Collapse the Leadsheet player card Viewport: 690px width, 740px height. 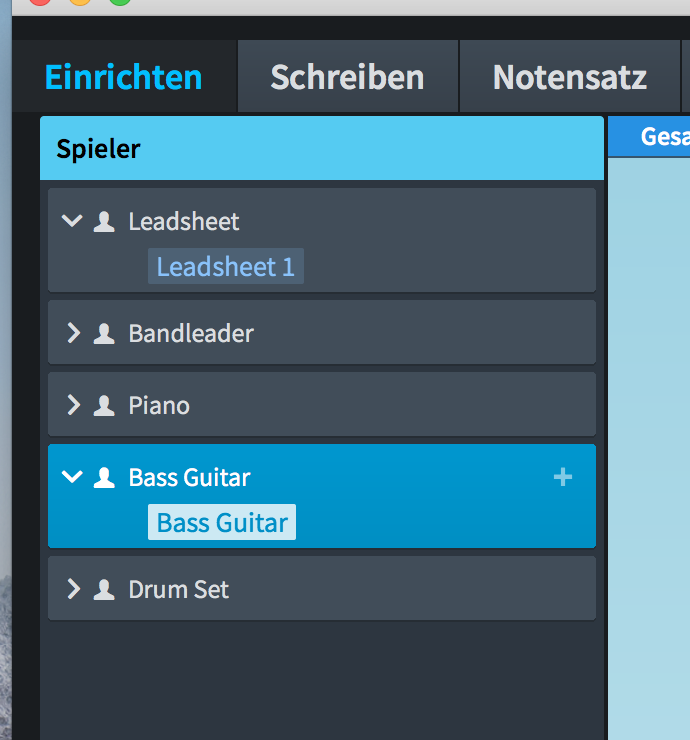coord(72,222)
